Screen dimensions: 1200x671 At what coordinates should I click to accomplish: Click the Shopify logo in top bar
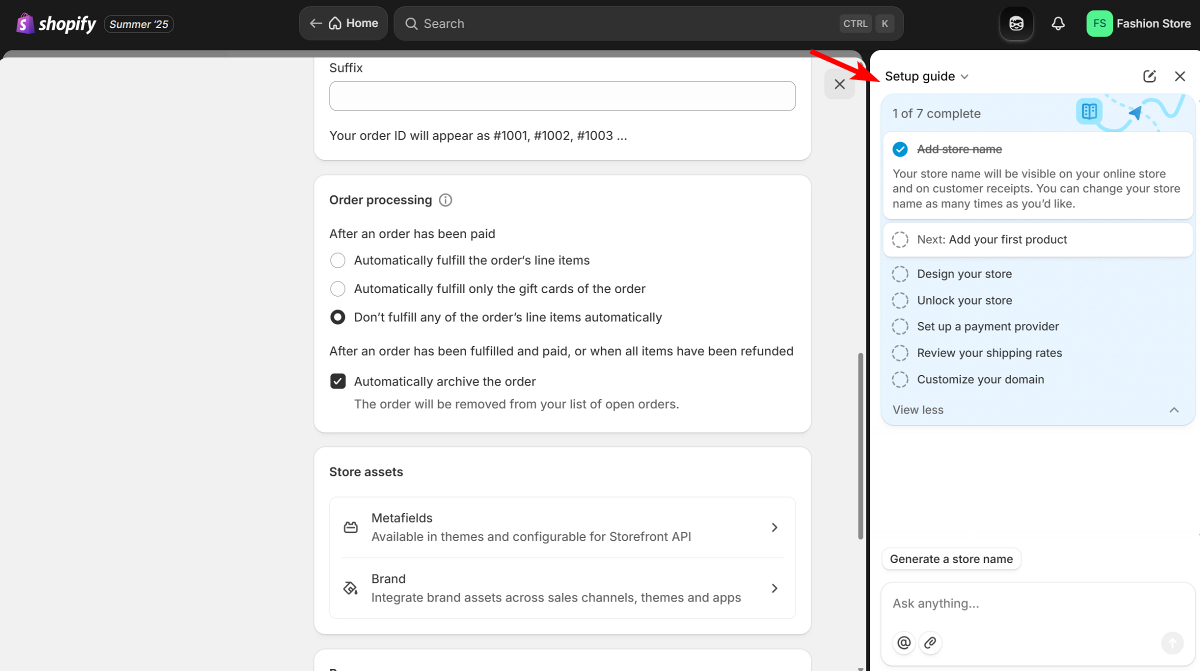click(x=56, y=23)
